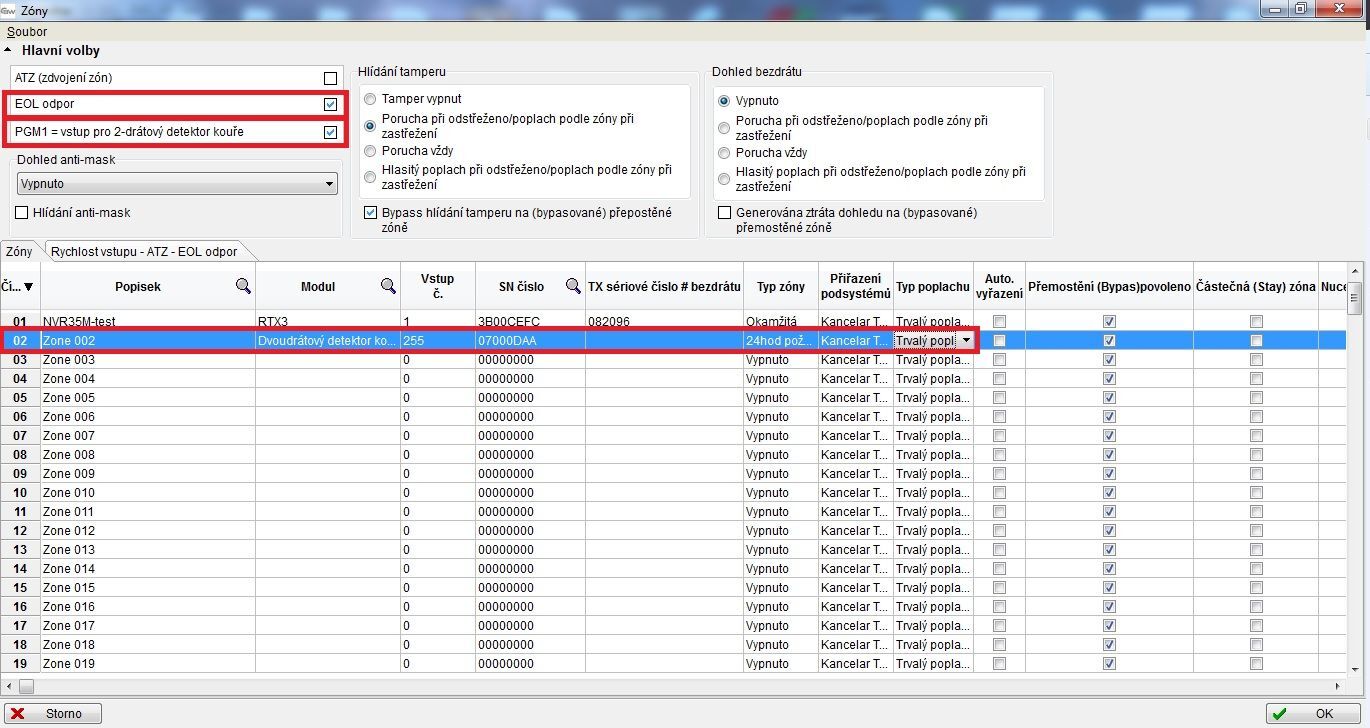Expand Typ poplachu dropdown for Zone 002

tap(966, 340)
